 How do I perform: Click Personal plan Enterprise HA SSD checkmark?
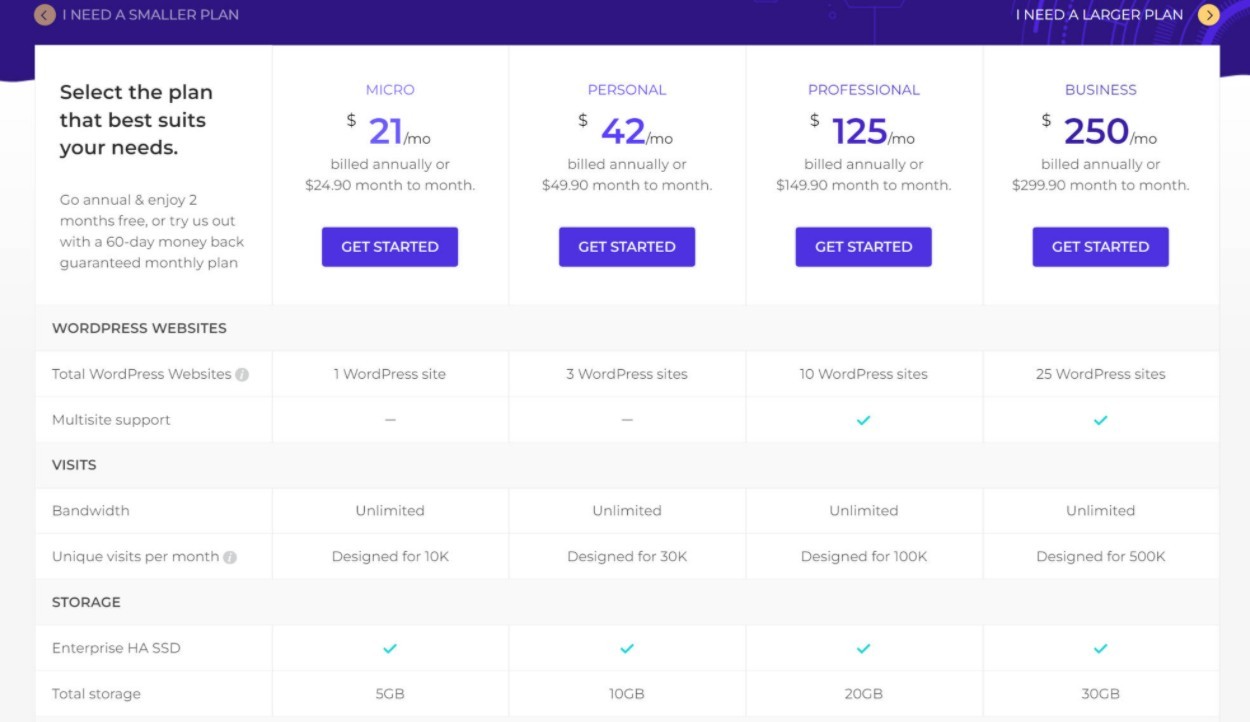coord(627,649)
